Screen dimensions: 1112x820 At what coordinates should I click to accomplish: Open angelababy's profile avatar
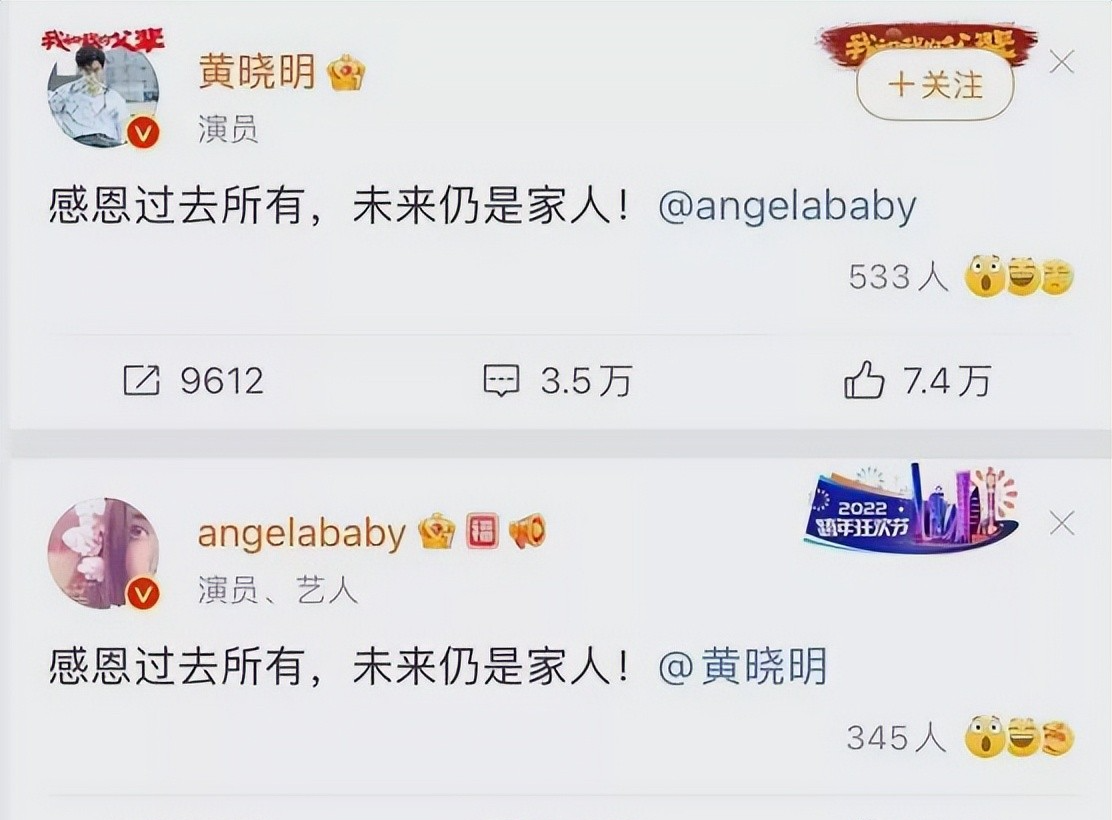pyautogui.click(x=104, y=553)
